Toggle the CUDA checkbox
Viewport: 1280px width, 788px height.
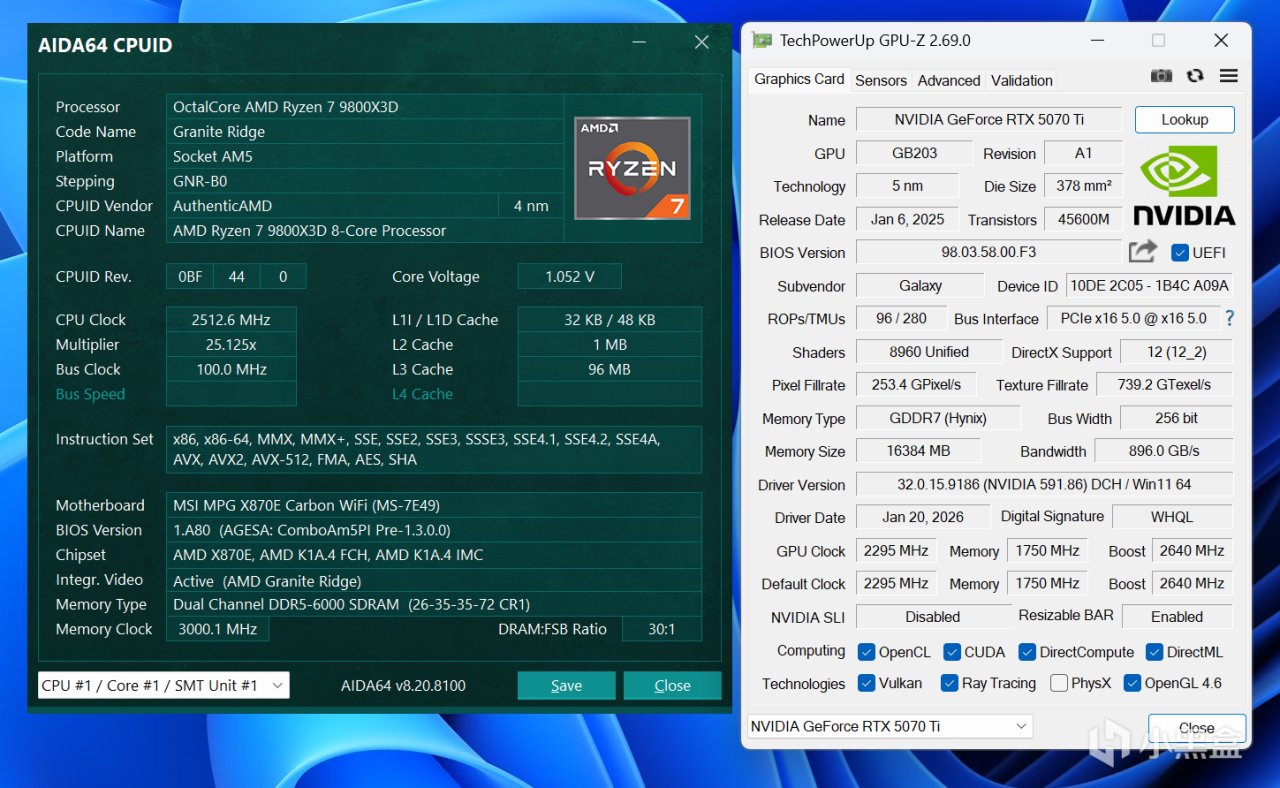pos(952,652)
